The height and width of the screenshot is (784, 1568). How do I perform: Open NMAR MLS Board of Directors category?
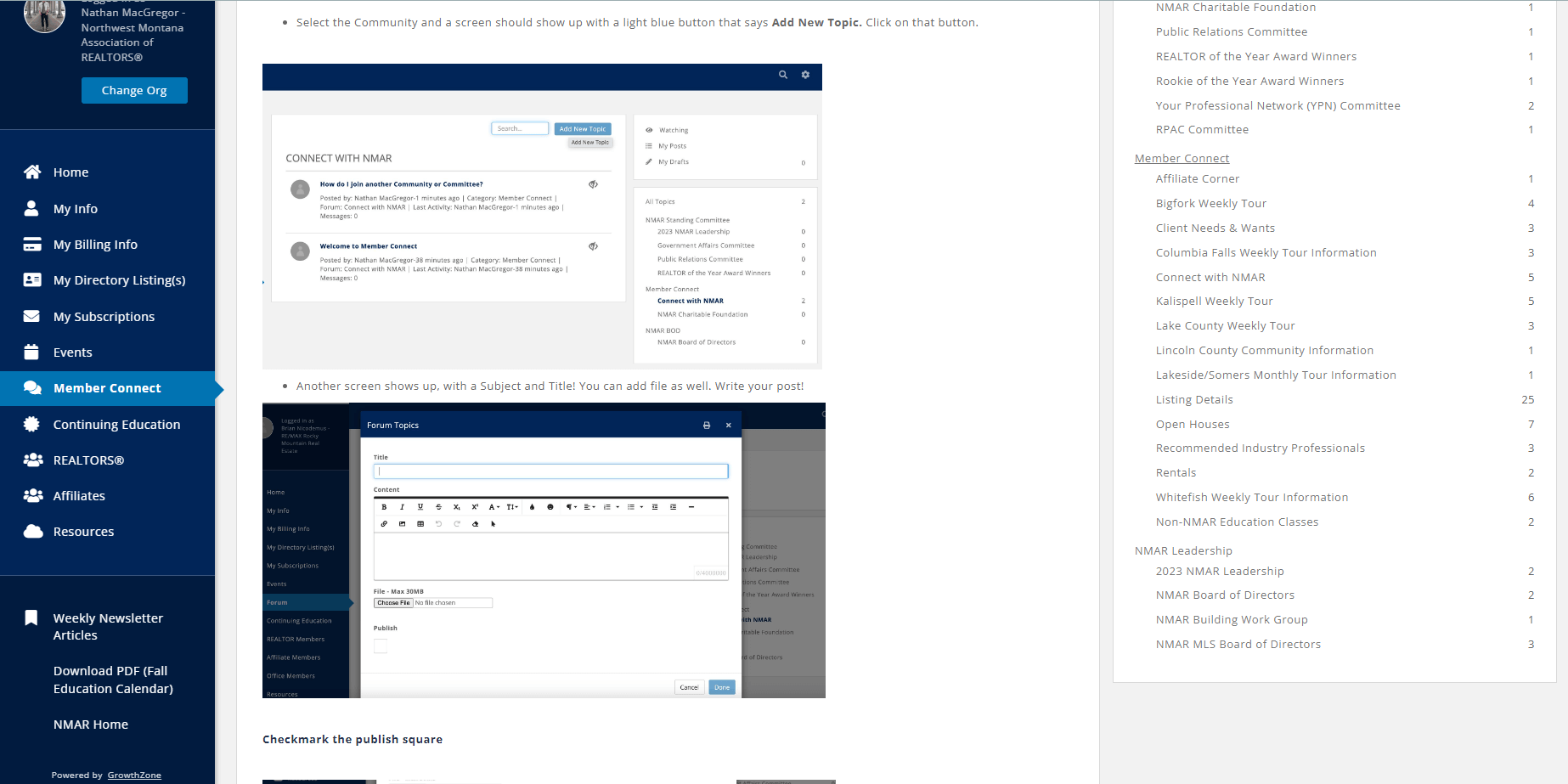point(1238,644)
